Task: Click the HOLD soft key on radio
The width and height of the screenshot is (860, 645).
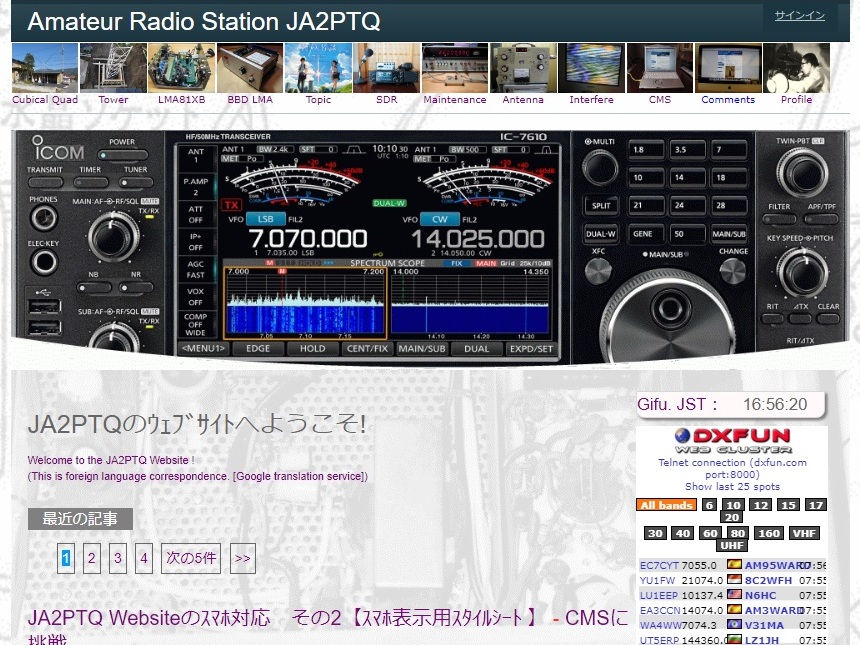Action: 313,349
